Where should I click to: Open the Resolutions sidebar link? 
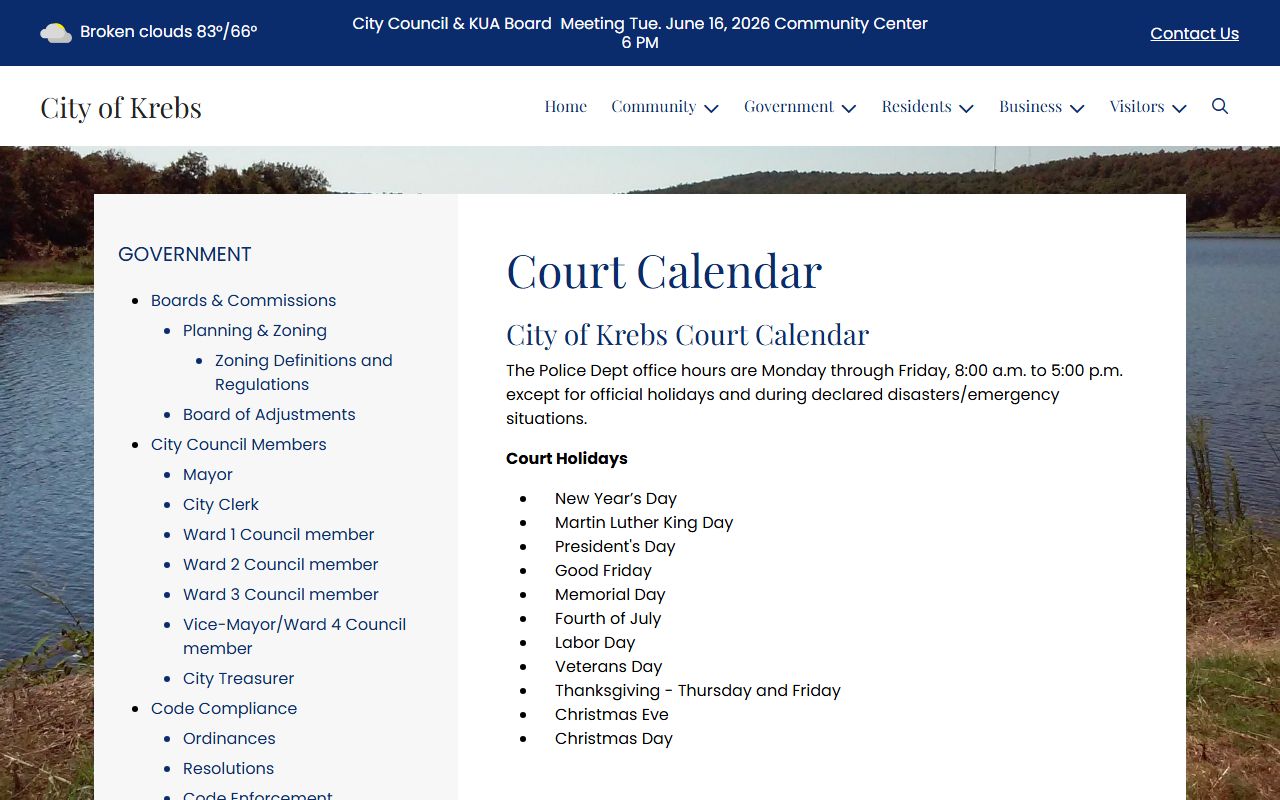[228, 768]
